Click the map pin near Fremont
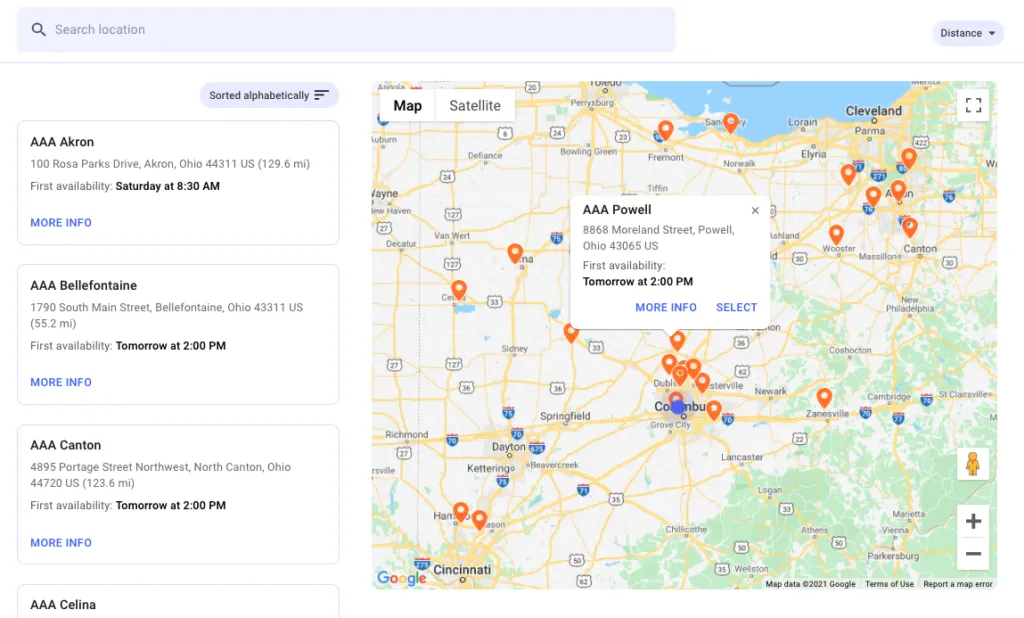 [665, 130]
